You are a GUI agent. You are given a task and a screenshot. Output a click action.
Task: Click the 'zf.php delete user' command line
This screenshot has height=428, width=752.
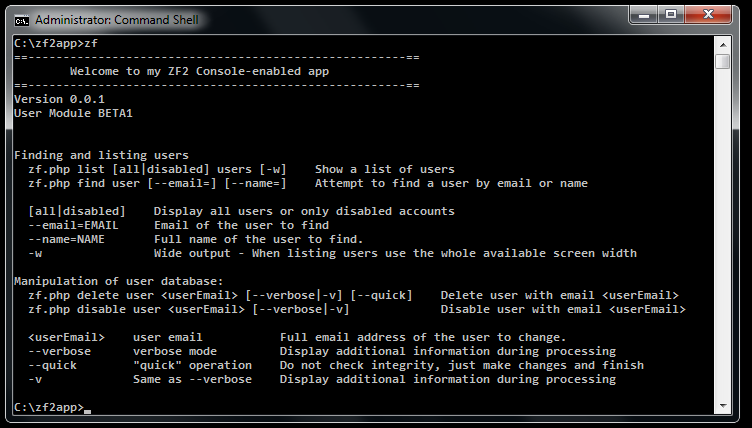point(220,296)
